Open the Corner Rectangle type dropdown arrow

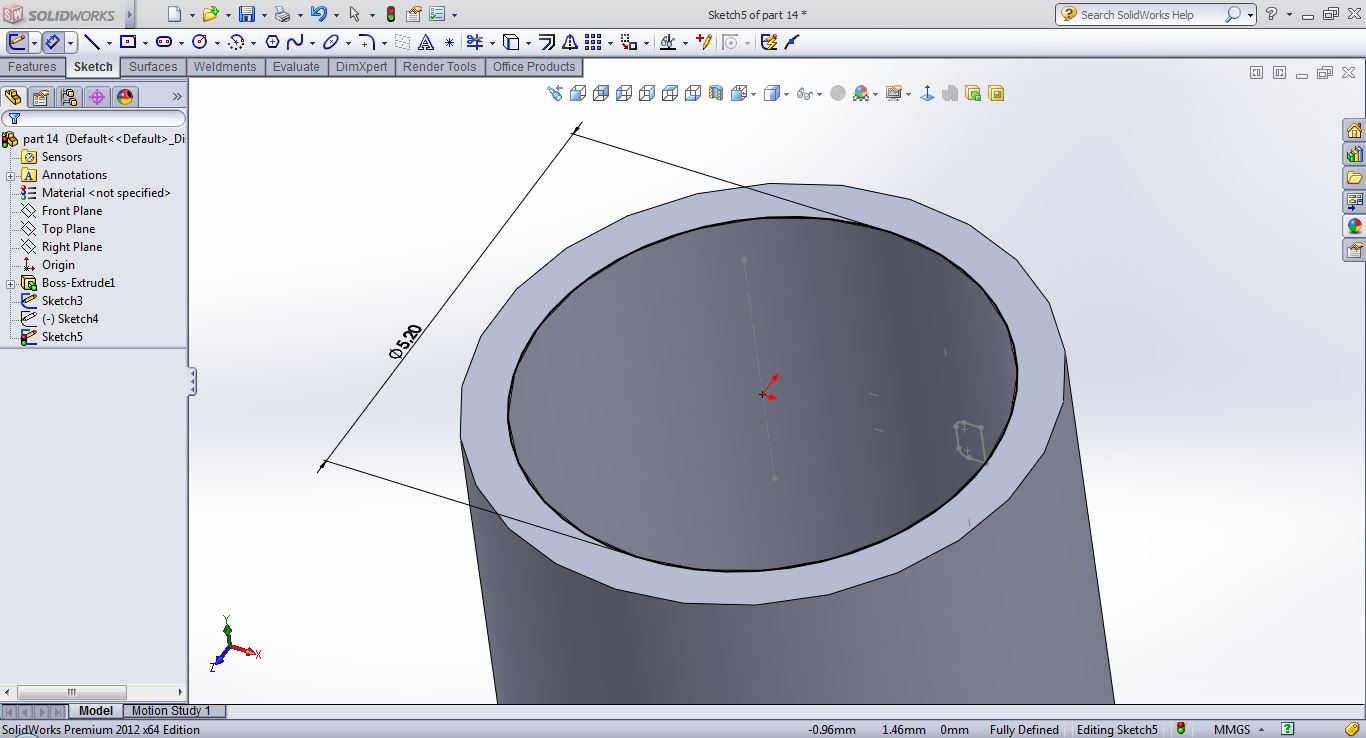click(x=145, y=43)
